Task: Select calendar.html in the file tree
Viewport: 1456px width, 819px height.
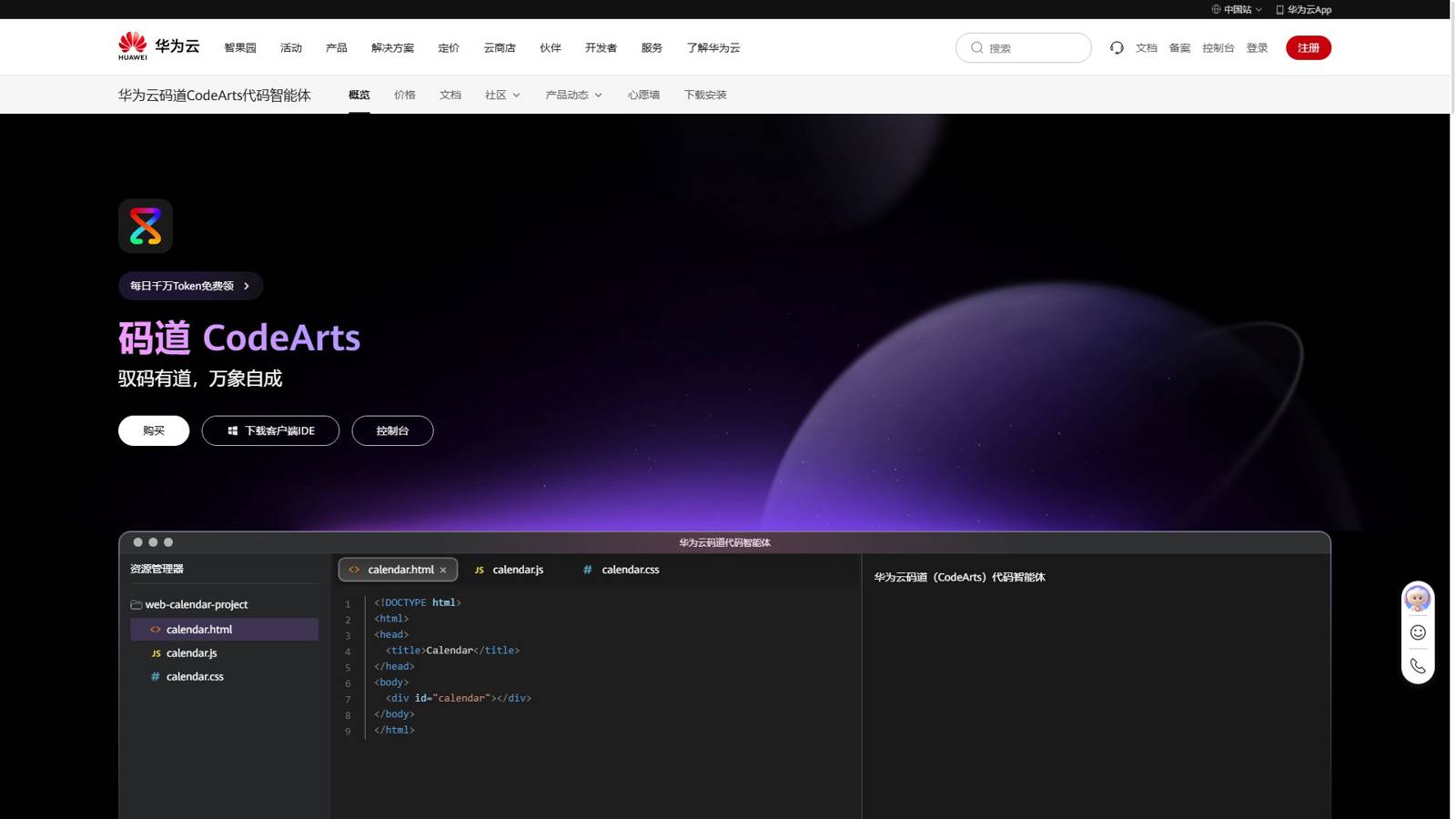Action: 224,629
